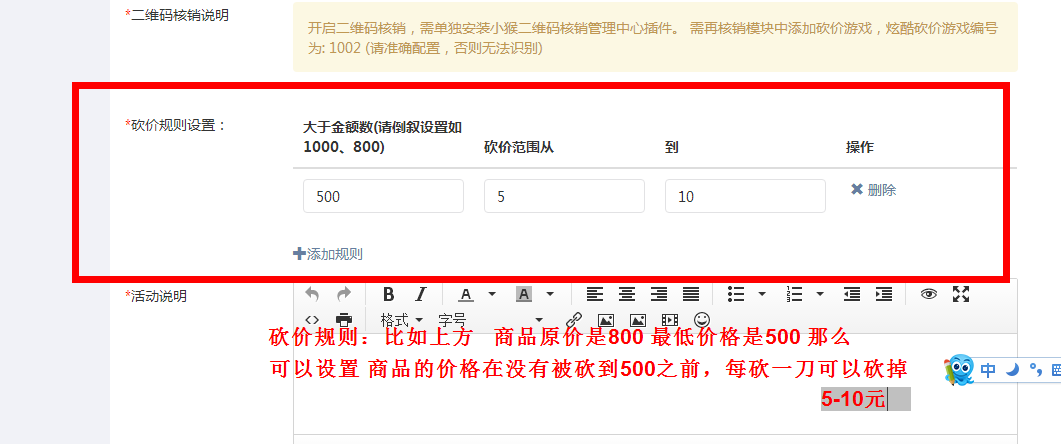Increase indent of paragraph
The image size is (1061, 444).
(x=884, y=294)
